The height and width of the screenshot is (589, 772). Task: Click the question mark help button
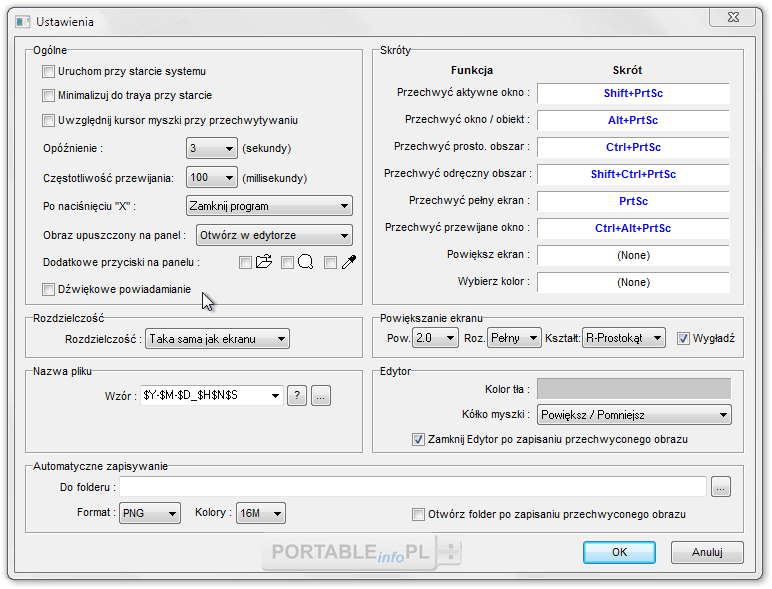tap(297, 395)
